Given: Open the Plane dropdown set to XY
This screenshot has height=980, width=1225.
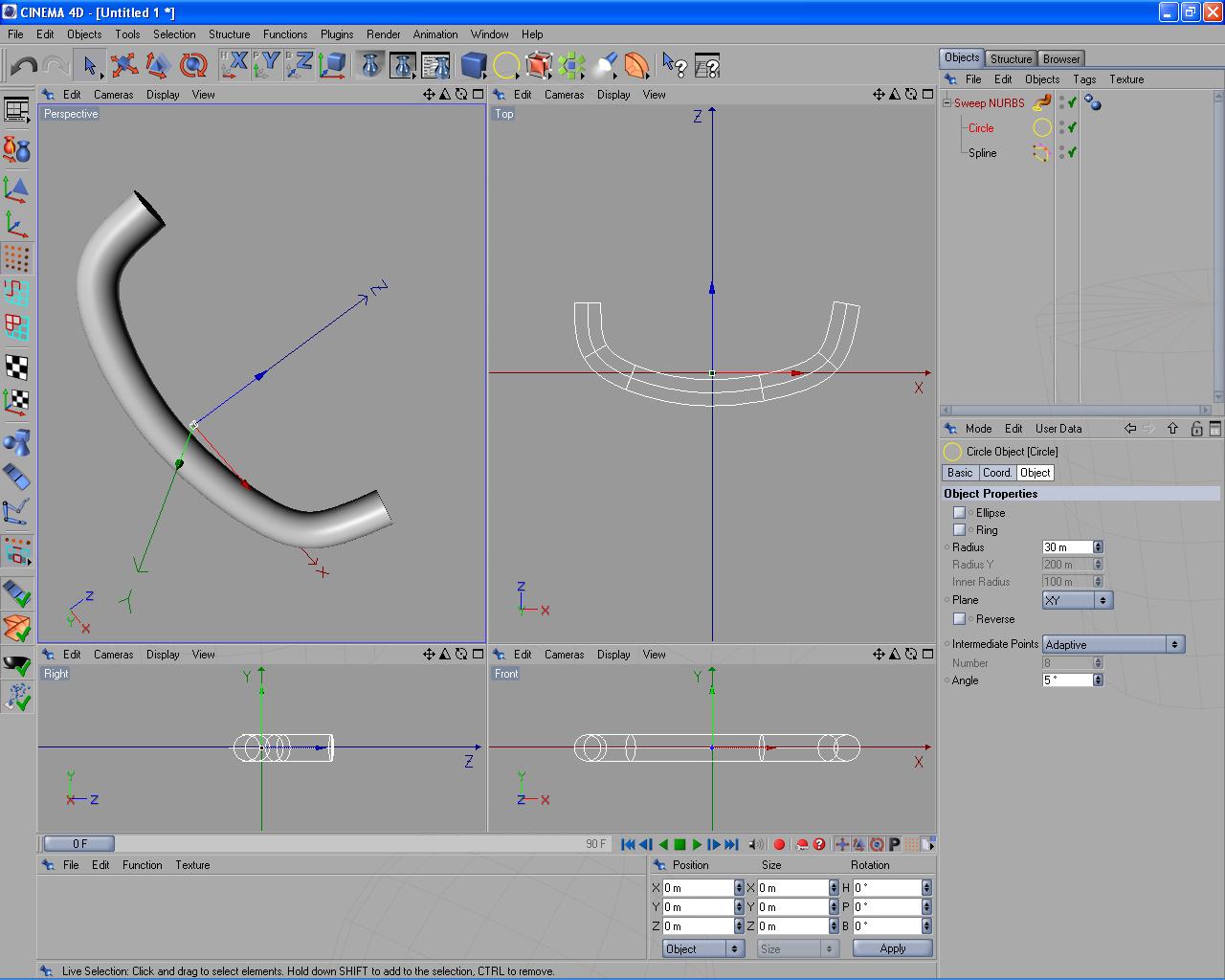Looking at the screenshot, I should 1077,600.
